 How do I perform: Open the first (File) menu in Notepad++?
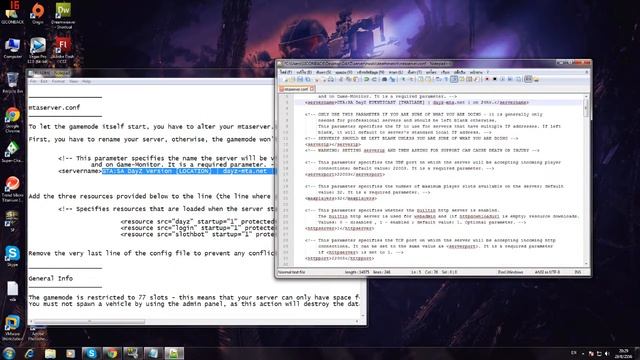[x=285, y=72]
